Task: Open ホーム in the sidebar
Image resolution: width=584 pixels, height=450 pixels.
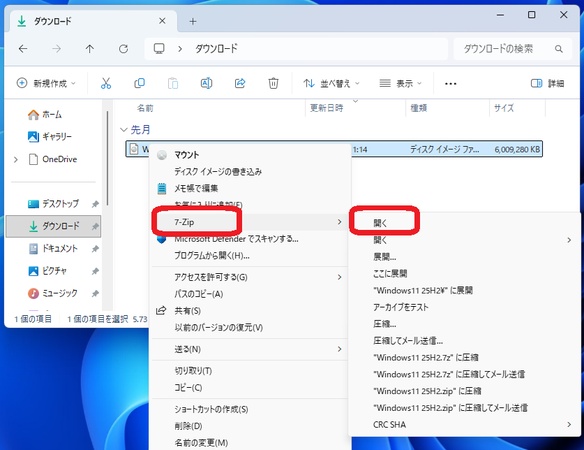Action: tap(45, 115)
